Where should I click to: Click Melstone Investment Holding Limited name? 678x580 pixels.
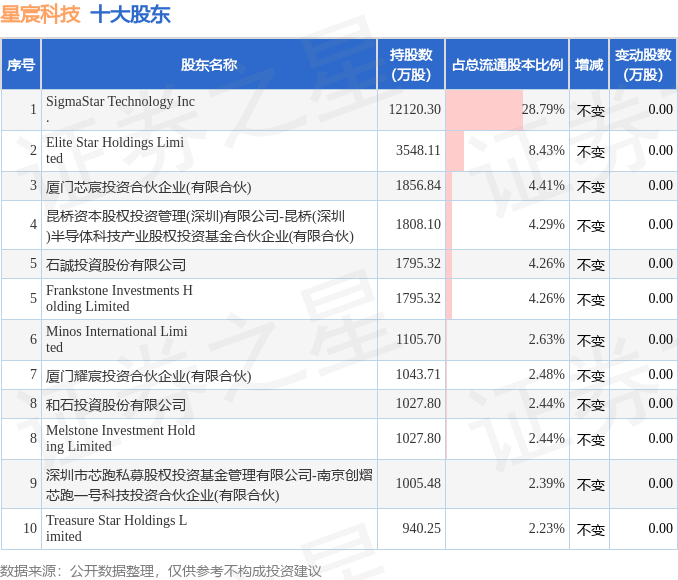[120, 438]
